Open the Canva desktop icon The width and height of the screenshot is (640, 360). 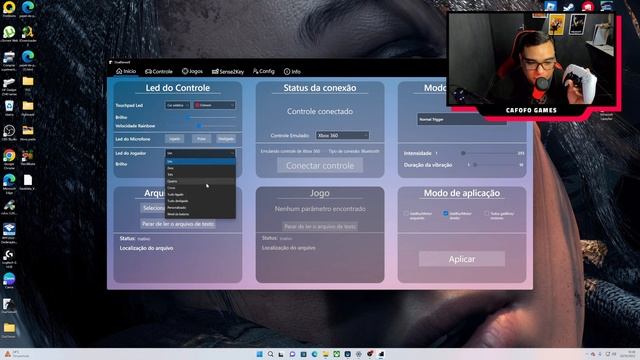click(9, 281)
